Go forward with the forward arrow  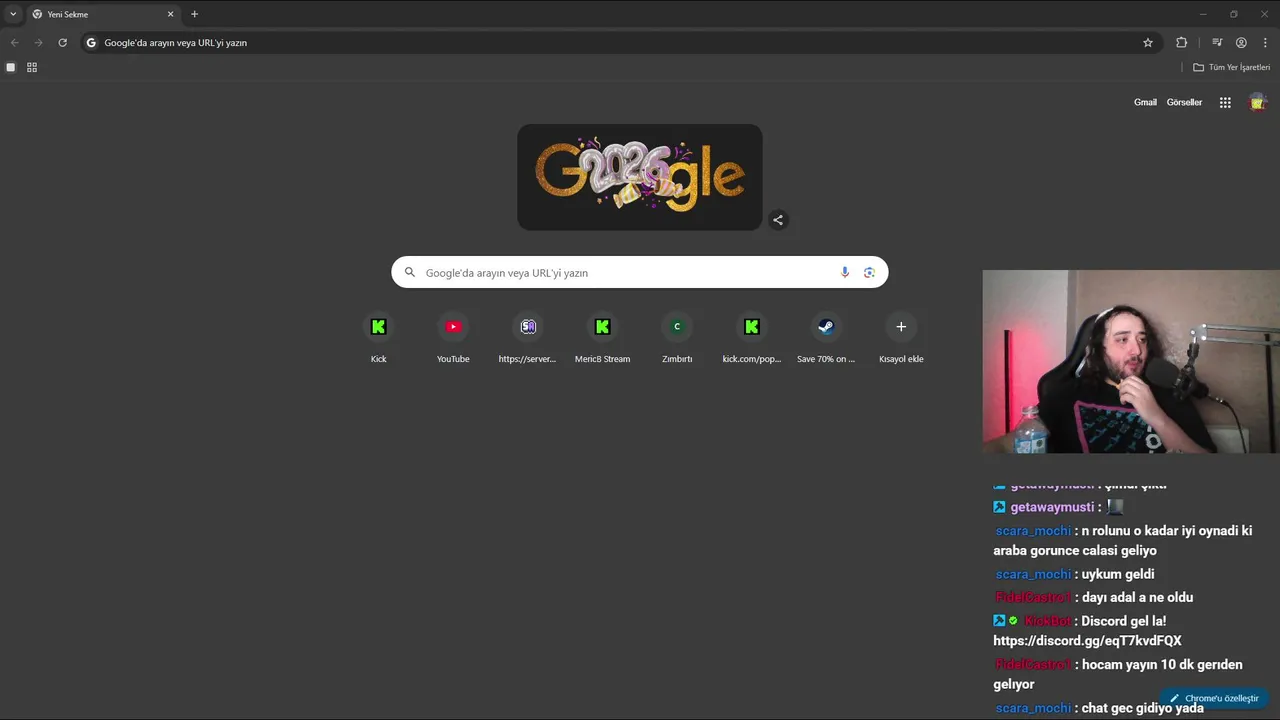pos(38,43)
